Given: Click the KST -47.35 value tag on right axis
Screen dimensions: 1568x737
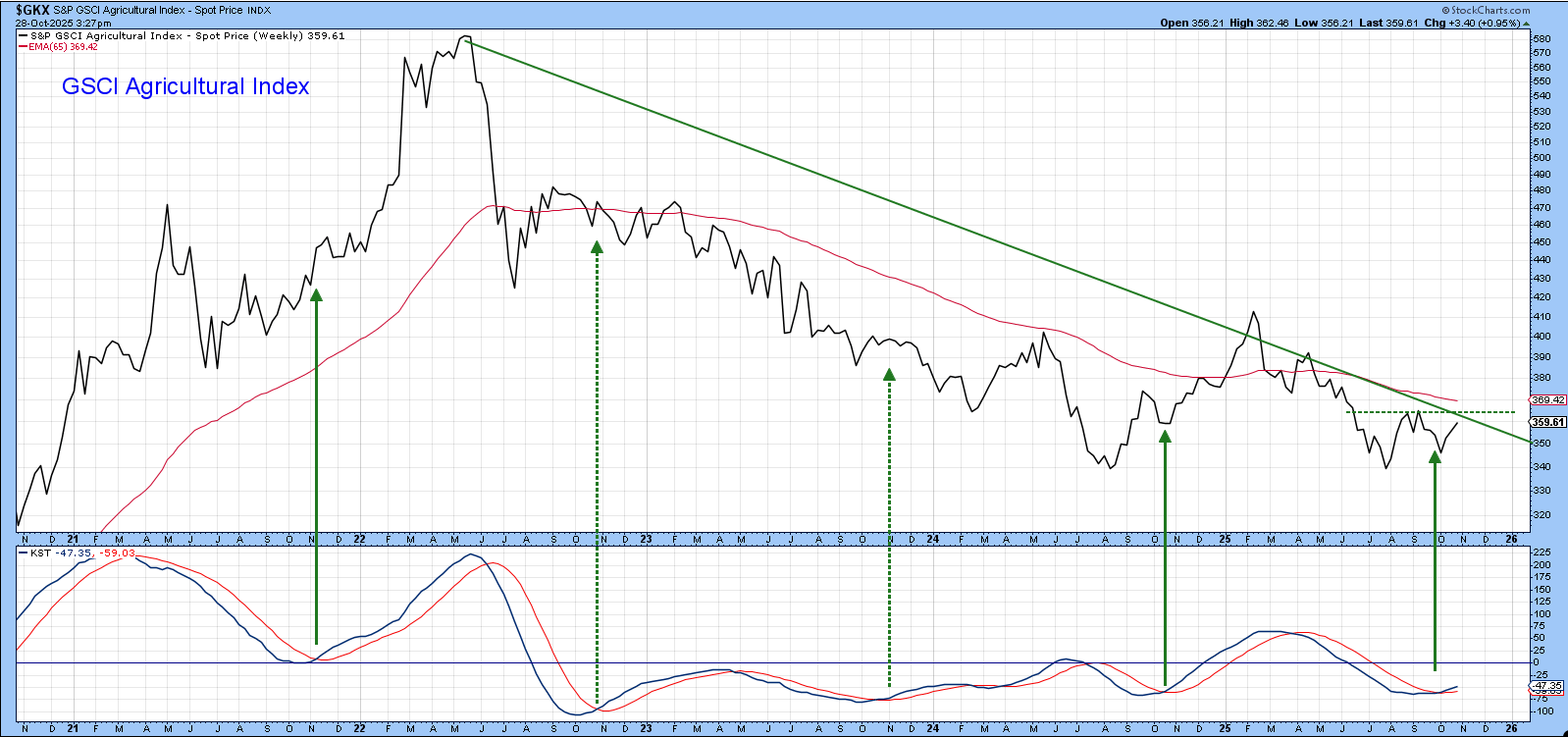Looking at the screenshot, I should coord(1548,686).
